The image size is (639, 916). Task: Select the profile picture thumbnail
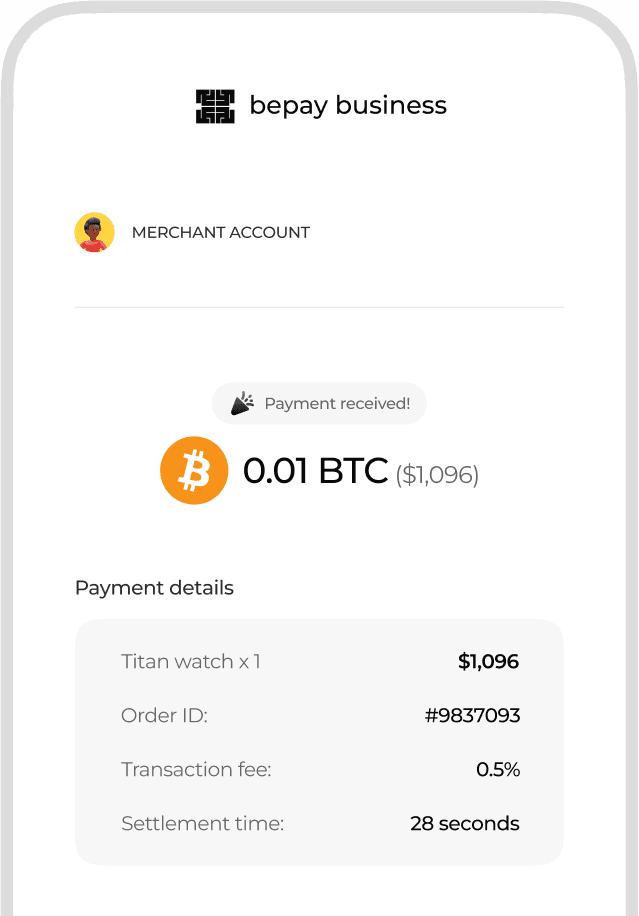point(94,232)
